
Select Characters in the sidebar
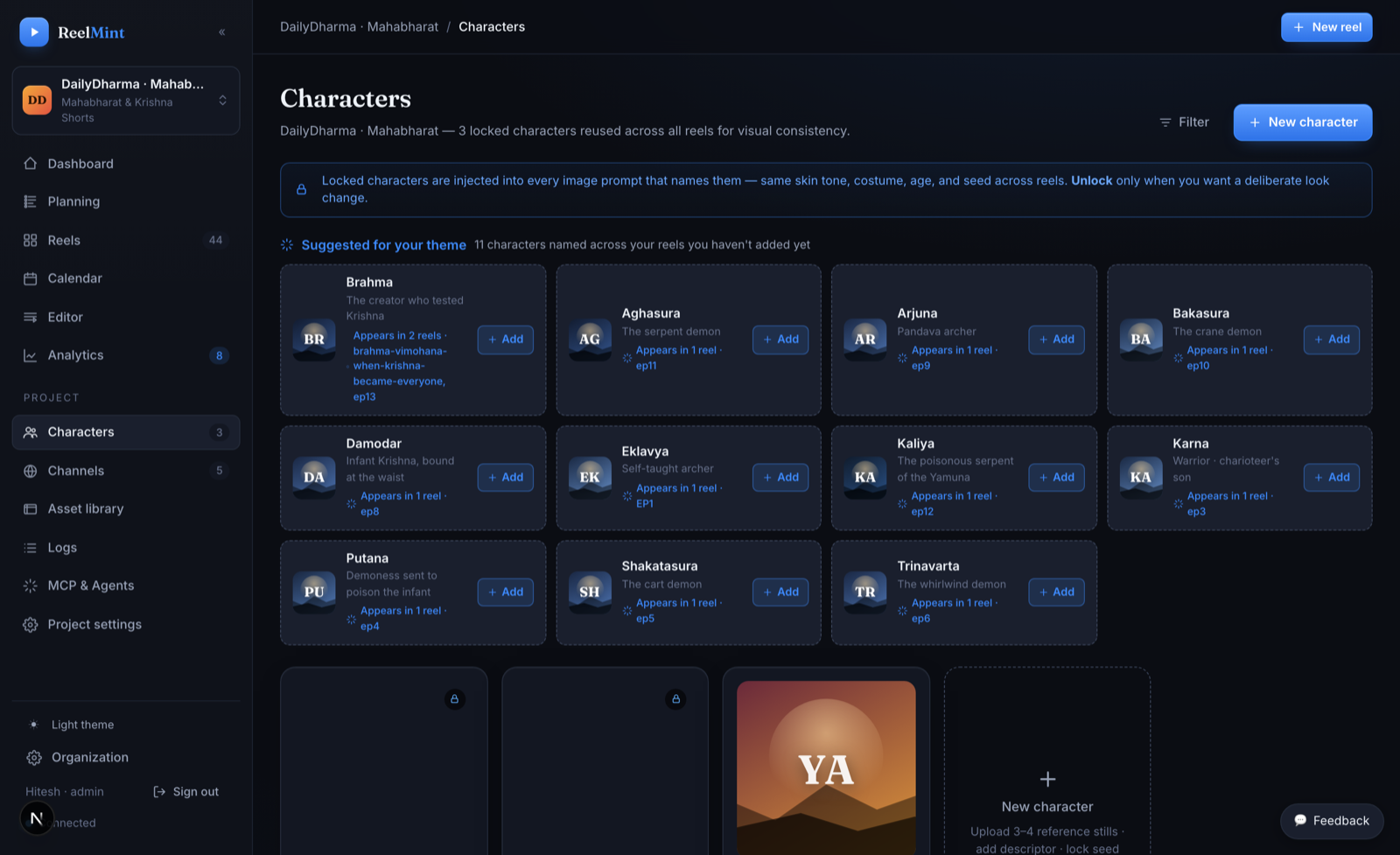[x=126, y=432]
